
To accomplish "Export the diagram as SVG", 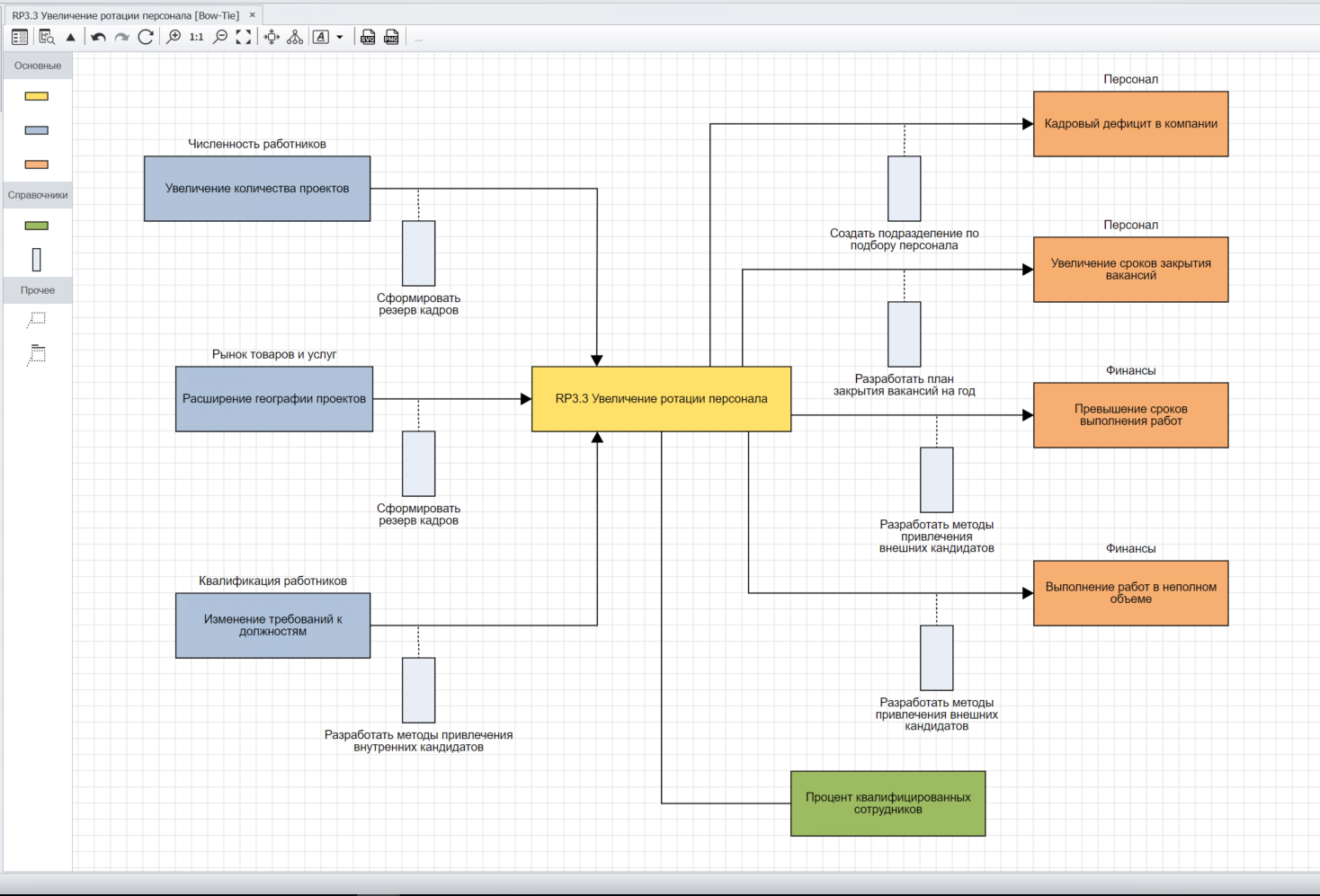I will coord(368,37).
